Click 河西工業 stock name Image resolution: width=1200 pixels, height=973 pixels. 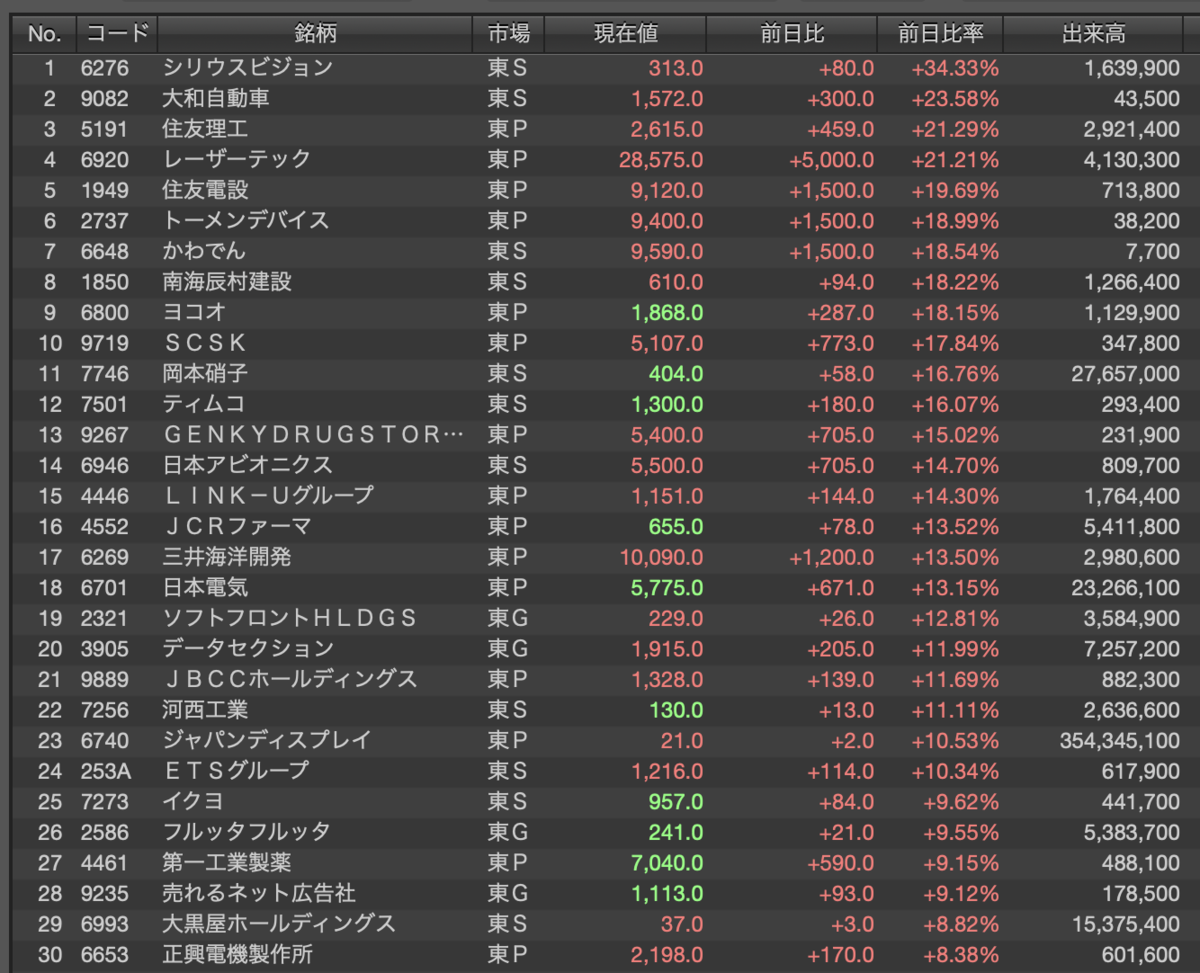(x=205, y=709)
